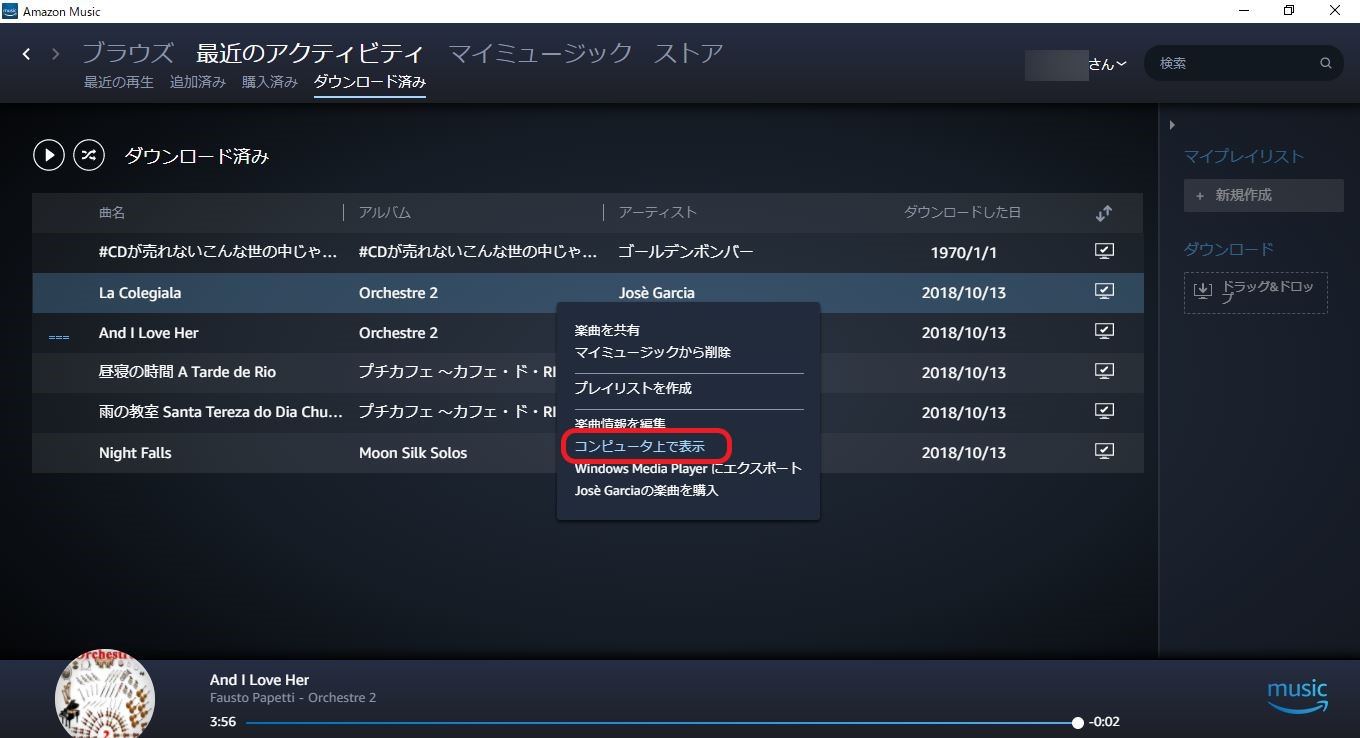The image size is (1360, 738).
Task: Click マイプレイリスト heading
Action: point(1244,156)
